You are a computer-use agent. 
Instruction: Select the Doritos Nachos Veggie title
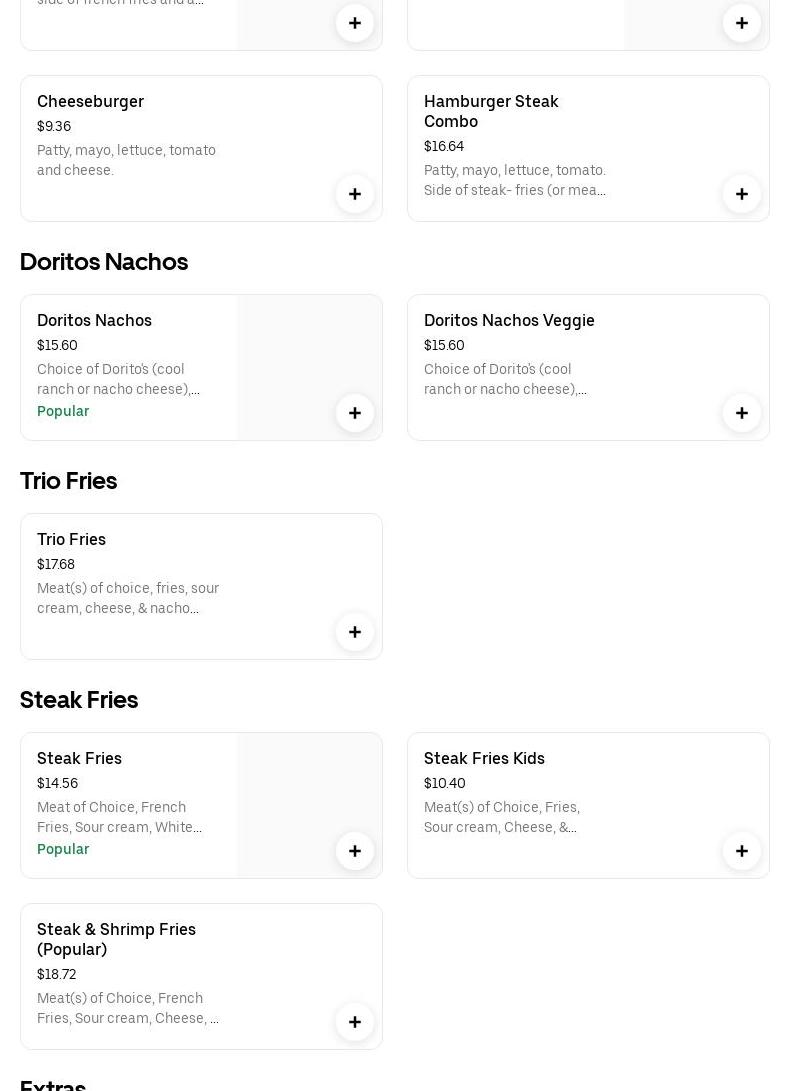(509, 320)
